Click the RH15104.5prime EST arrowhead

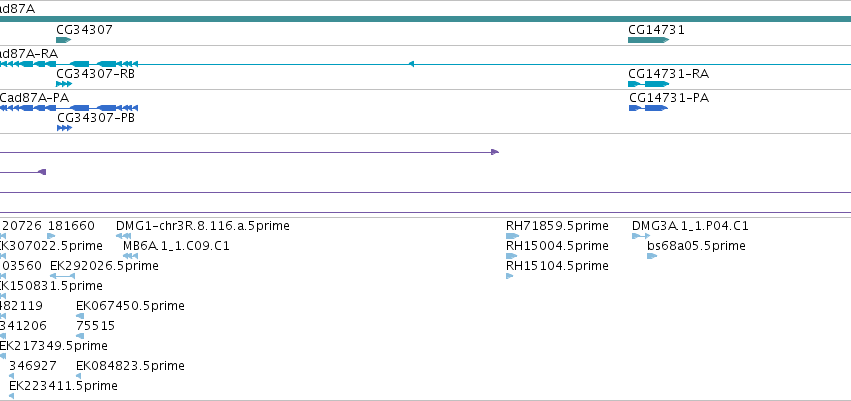click(510, 276)
